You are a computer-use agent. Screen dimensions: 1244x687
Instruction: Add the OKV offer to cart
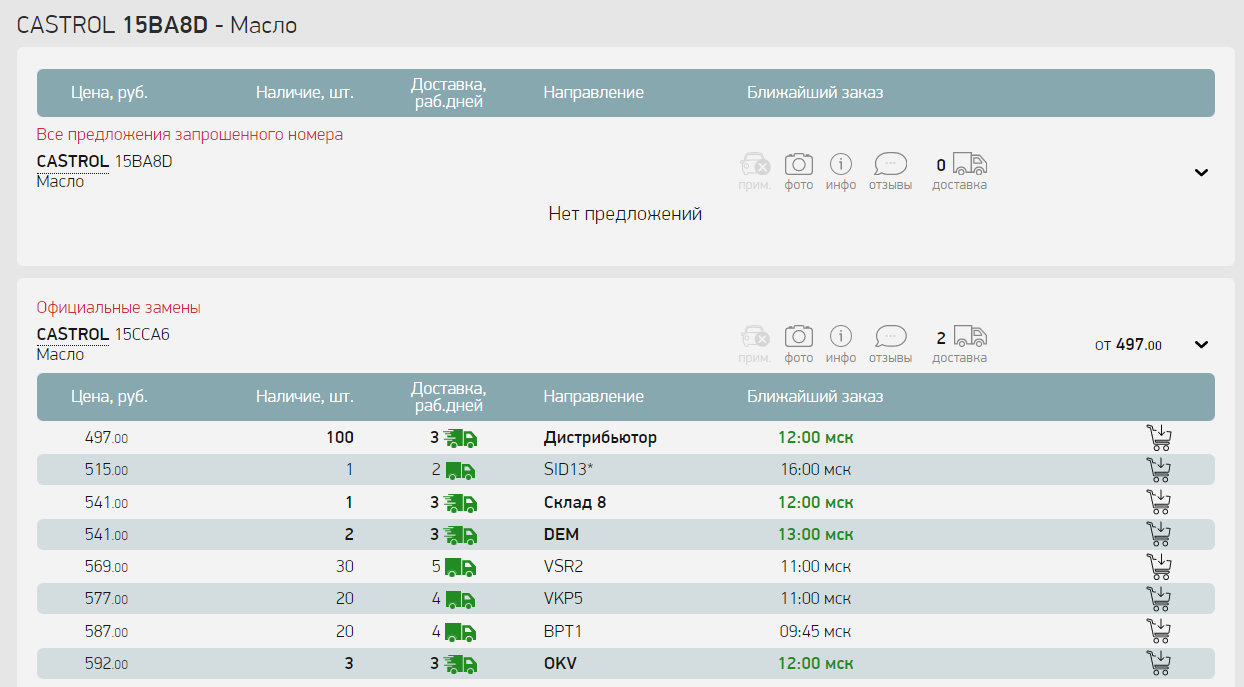pos(1158,663)
